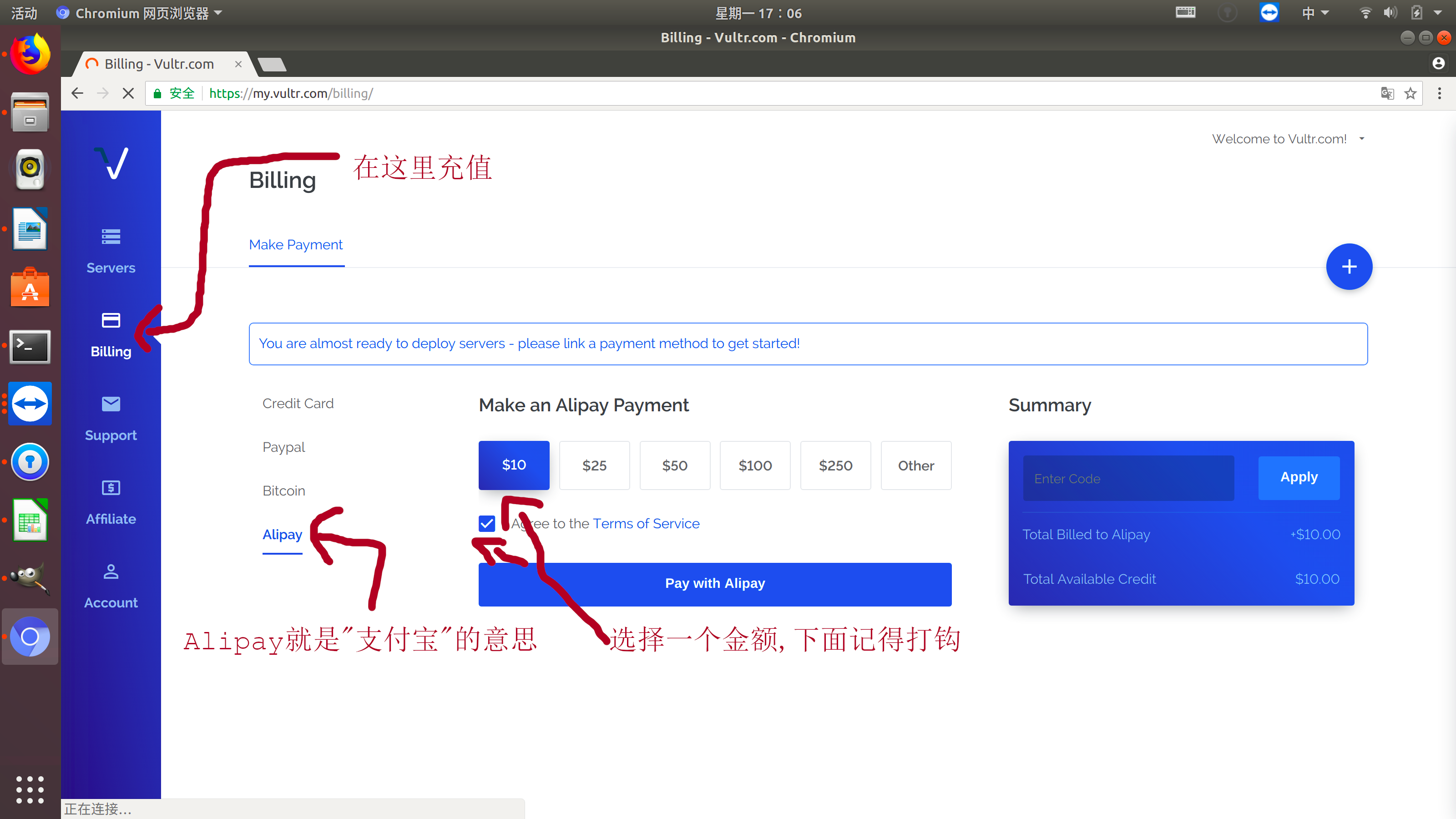The image size is (1456, 819).
Task: Click the keyboard indicator in top bar
Action: (1185, 12)
